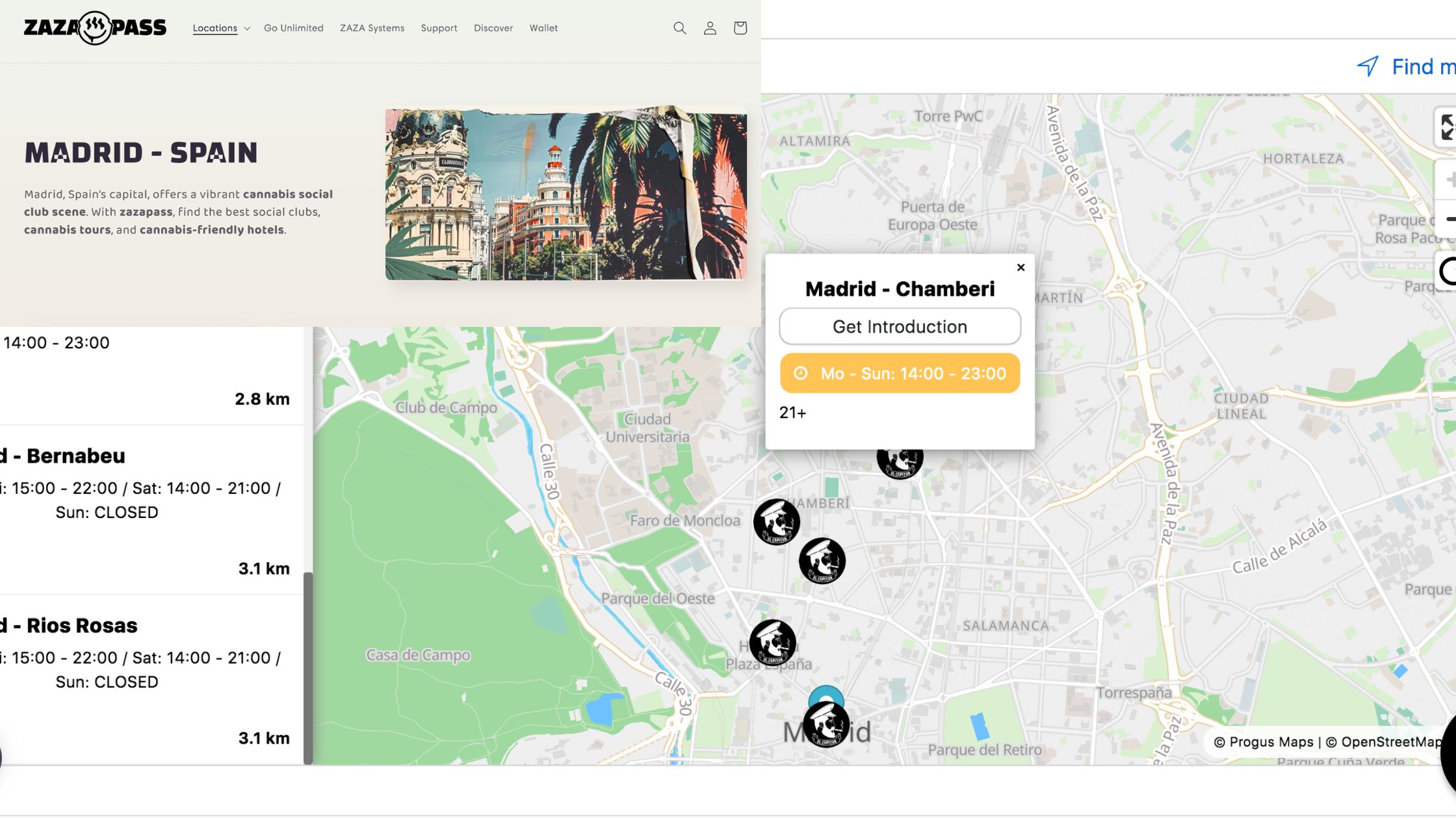Open the Wallet menu item

543,28
